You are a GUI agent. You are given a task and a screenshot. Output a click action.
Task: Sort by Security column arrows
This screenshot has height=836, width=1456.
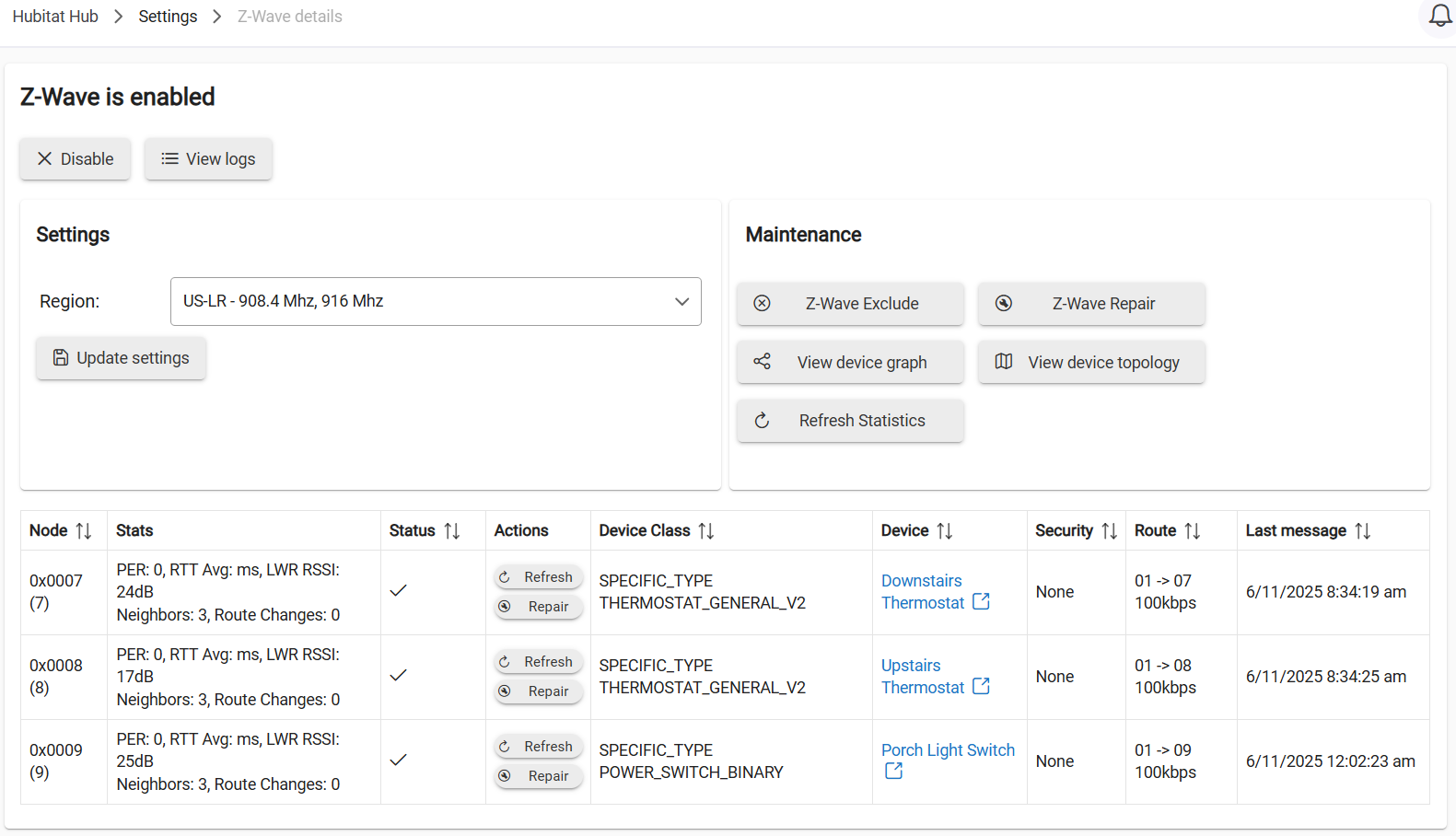[x=1110, y=530]
